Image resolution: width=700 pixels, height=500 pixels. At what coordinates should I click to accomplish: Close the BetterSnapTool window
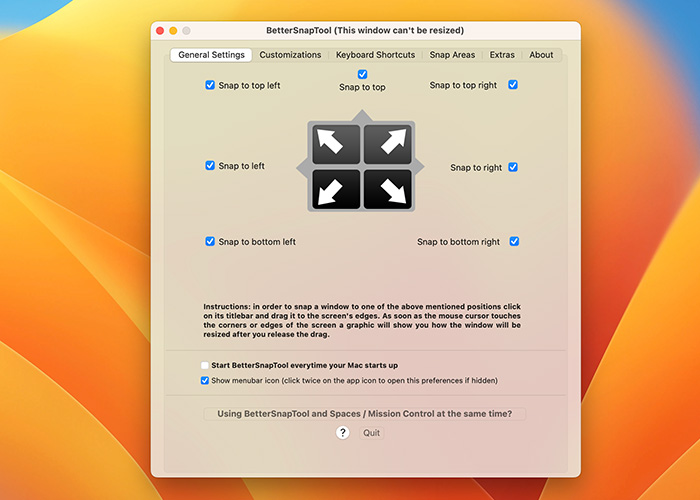[x=160, y=30]
